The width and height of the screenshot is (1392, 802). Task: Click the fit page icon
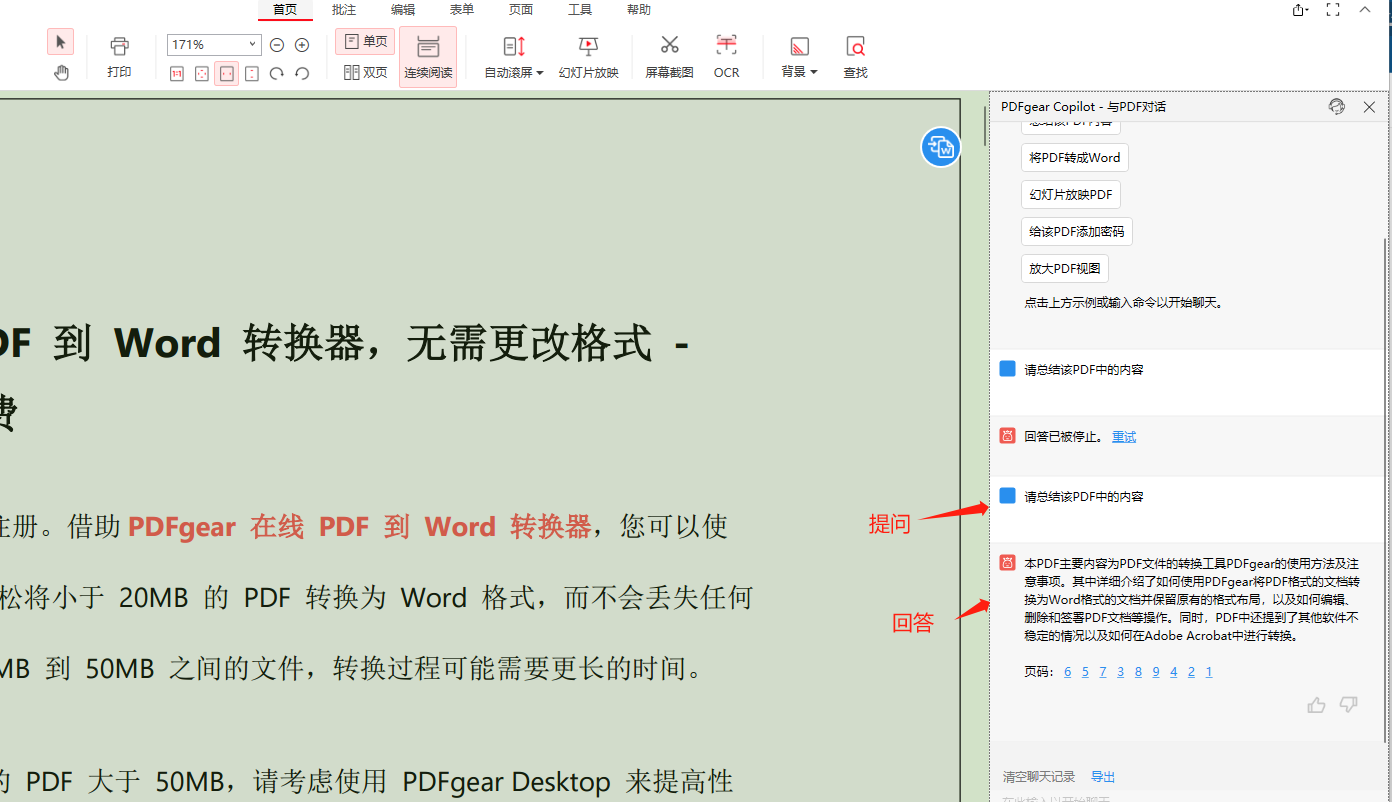point(202,73)
